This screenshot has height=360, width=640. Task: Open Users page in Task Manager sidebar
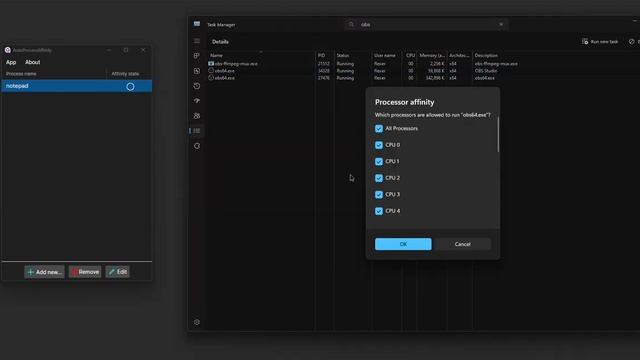[x=197, y=116]
